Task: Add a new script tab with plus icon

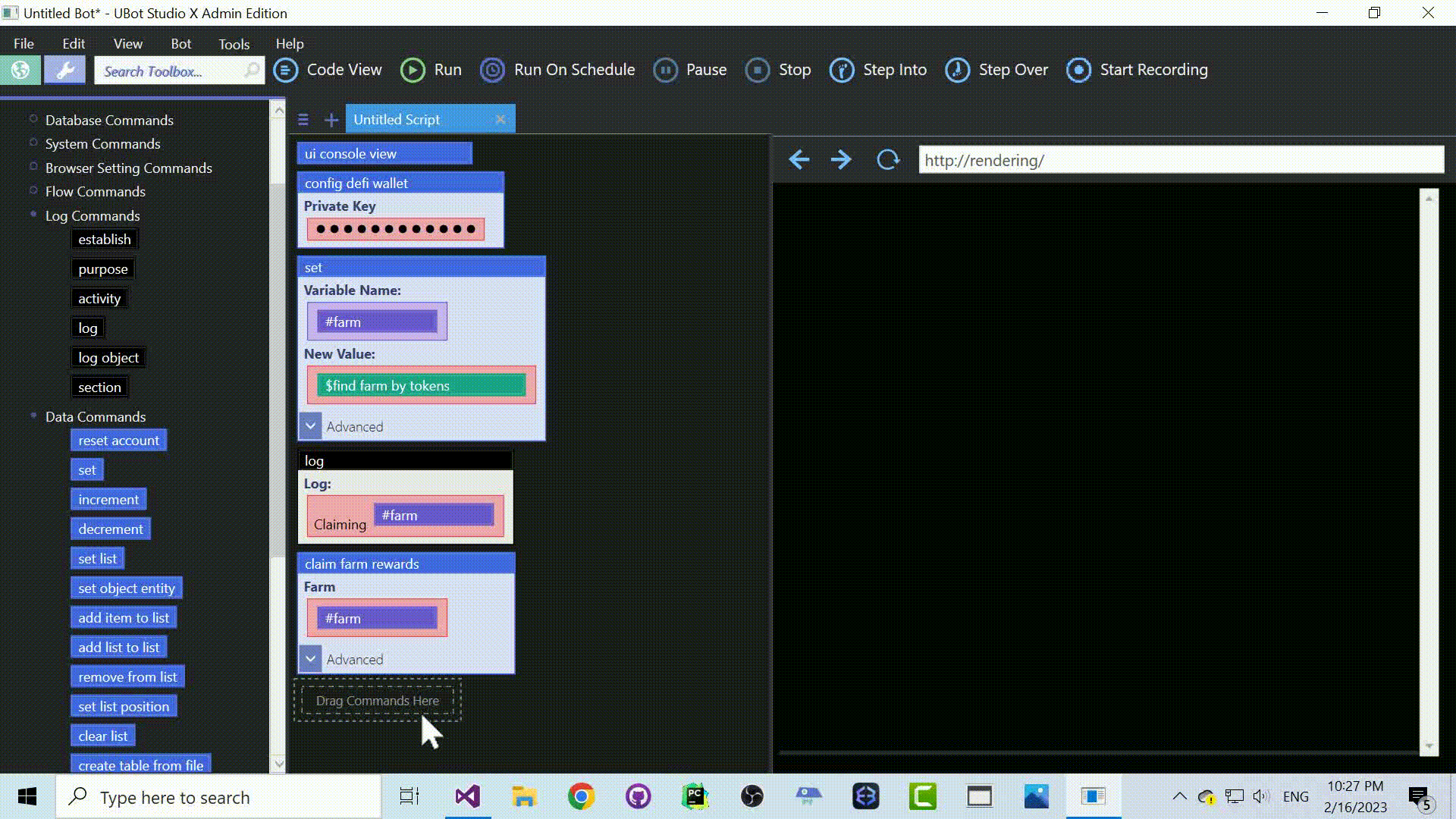Action: tap(331, 120)
